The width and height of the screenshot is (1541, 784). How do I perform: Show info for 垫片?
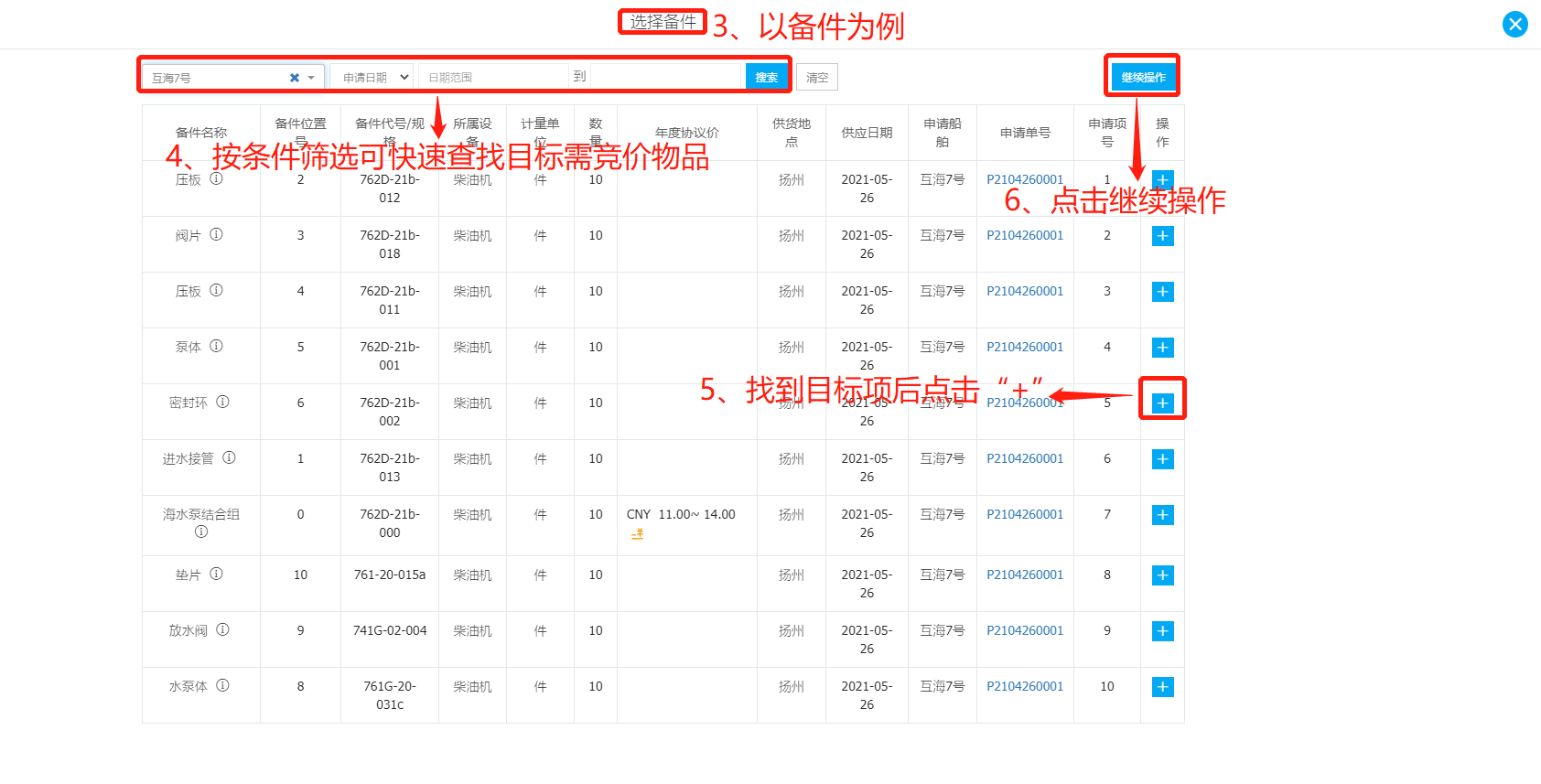pyautogui.click(x=216, y=575)
